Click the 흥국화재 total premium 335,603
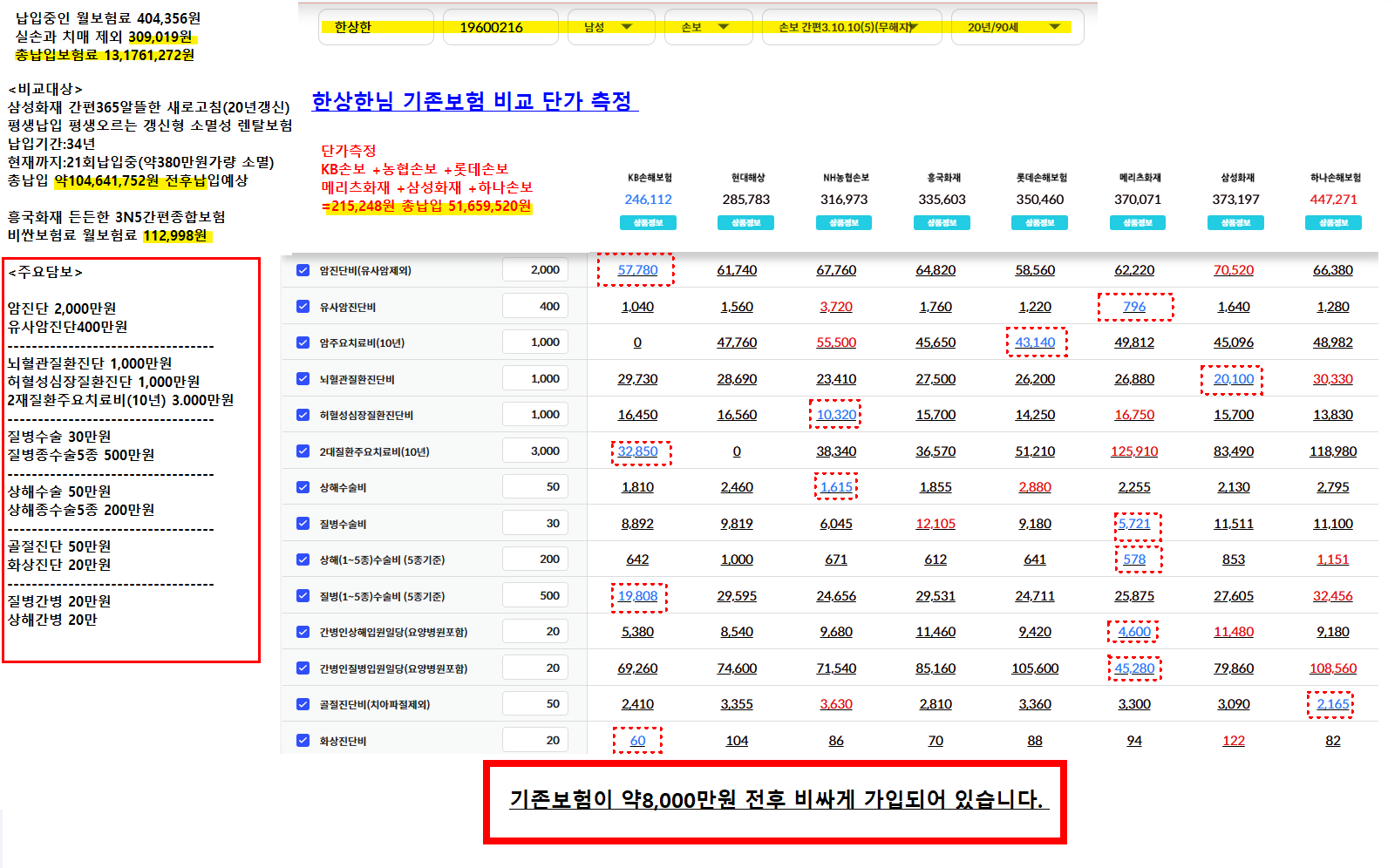The image size is (1388, 868). tap(942, 200)
